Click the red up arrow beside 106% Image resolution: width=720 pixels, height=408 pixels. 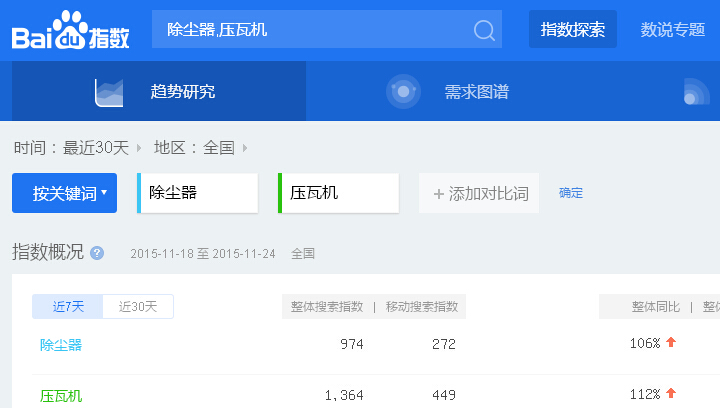click(671, 342)
